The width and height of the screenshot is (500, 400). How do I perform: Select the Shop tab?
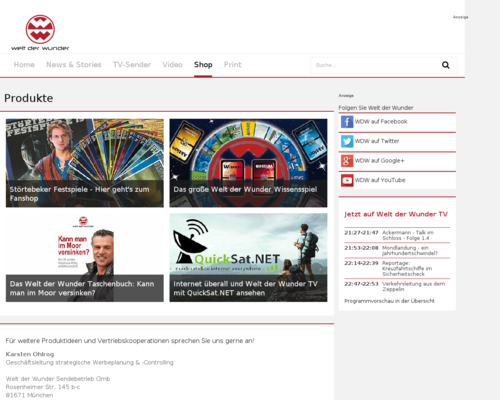(203, 65)
